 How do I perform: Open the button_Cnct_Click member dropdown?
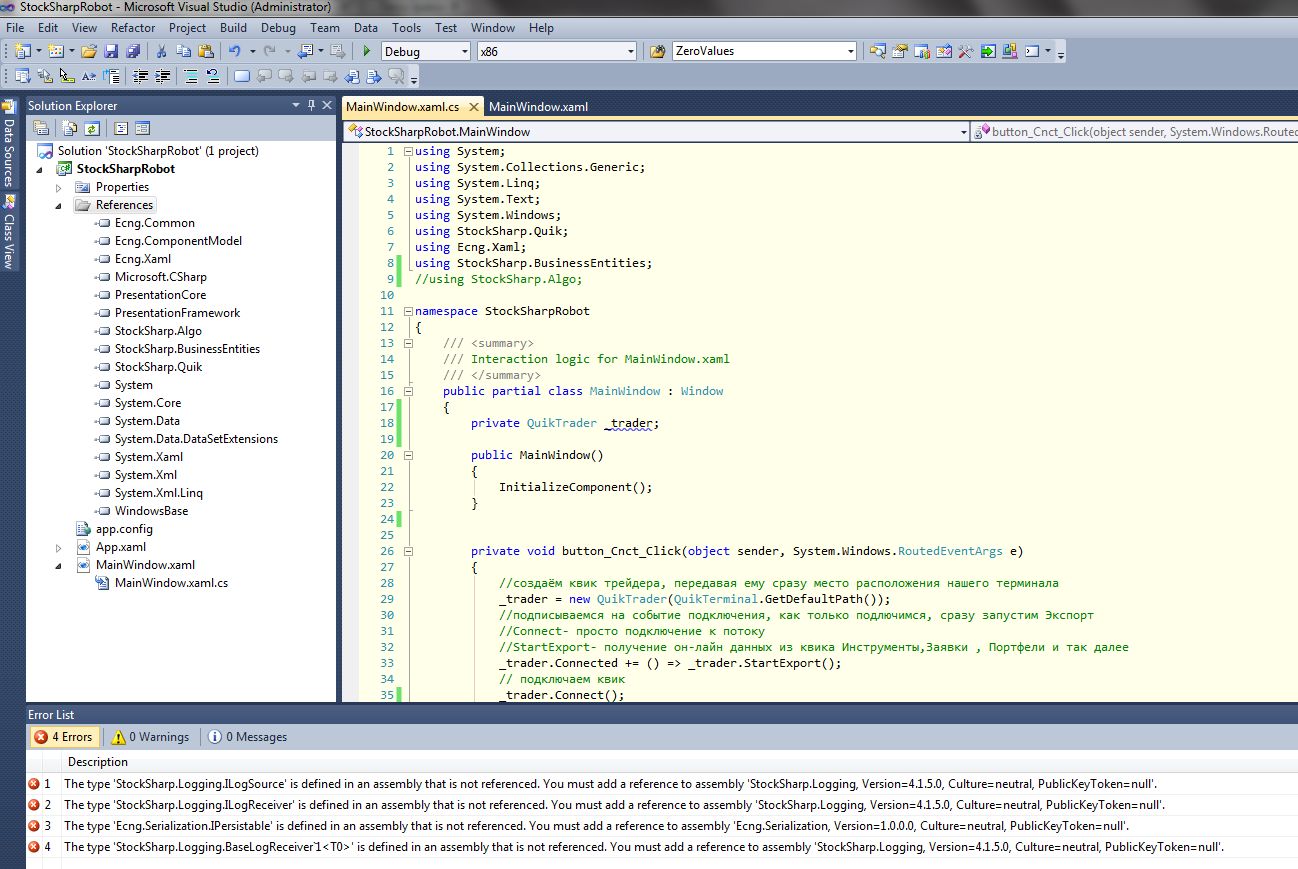[x=1135, y=131]
